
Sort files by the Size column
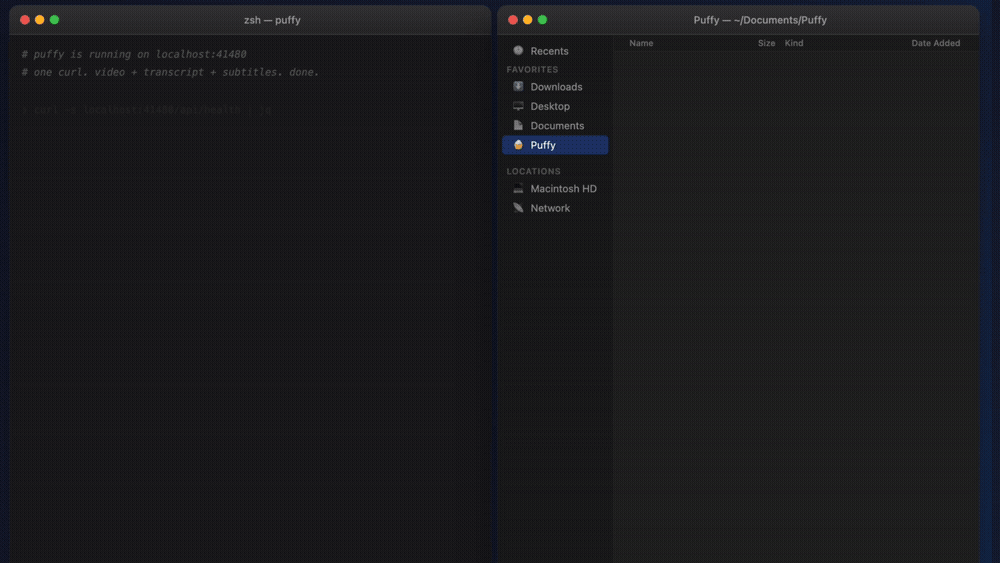[x=766, y=43]
